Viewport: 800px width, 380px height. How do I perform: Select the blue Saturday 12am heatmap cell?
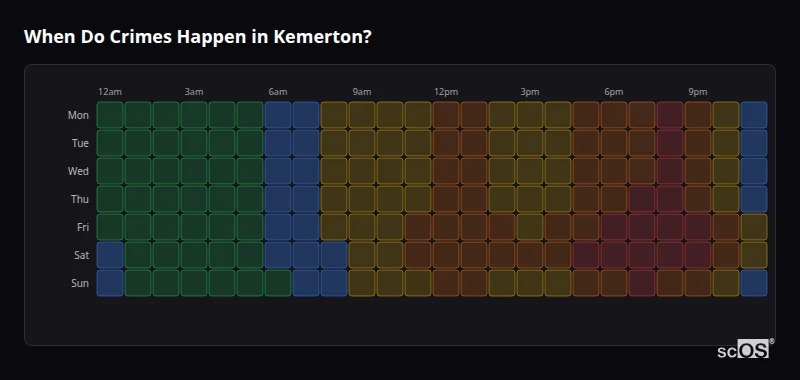pos(110,255)
